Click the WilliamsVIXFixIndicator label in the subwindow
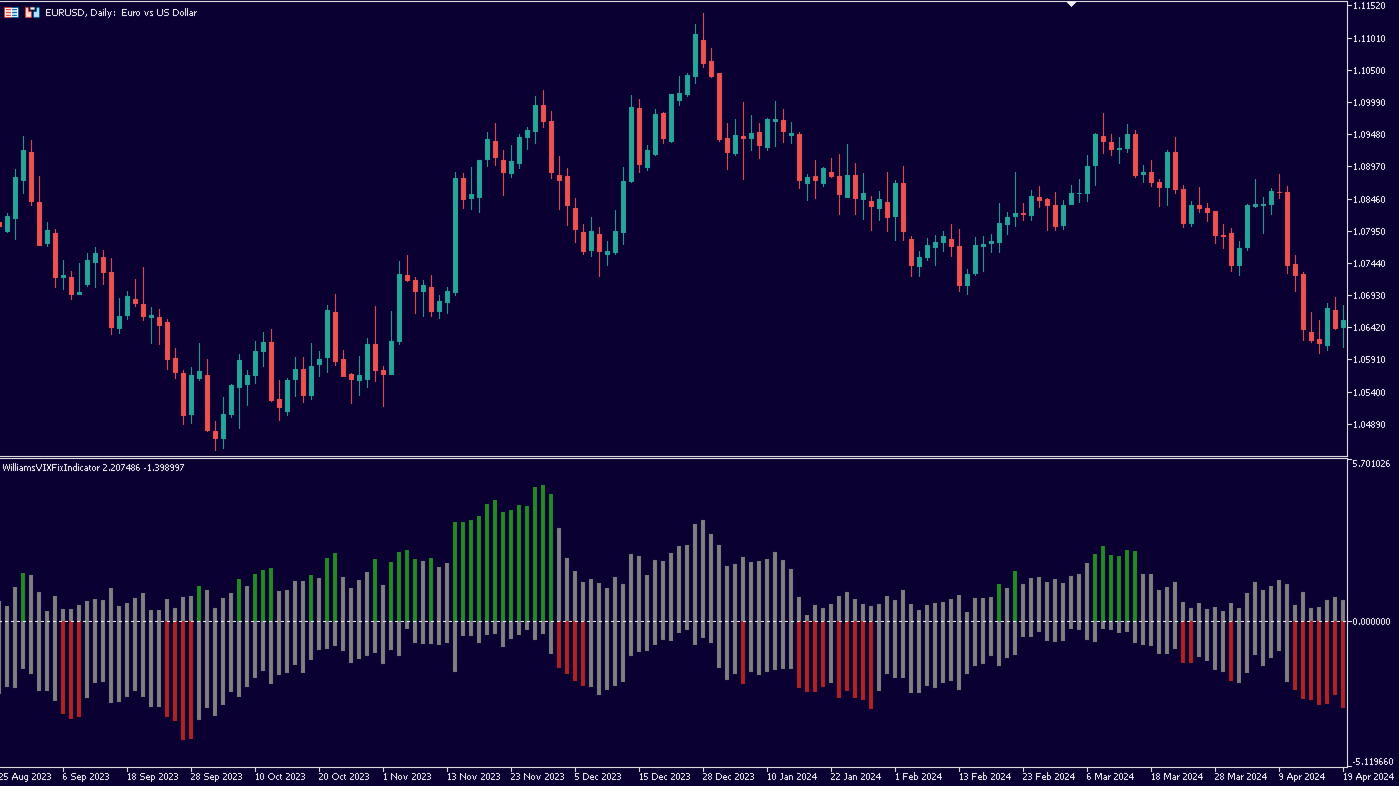The height and width of the screenshot is (786, 1399). pos(93,467)
